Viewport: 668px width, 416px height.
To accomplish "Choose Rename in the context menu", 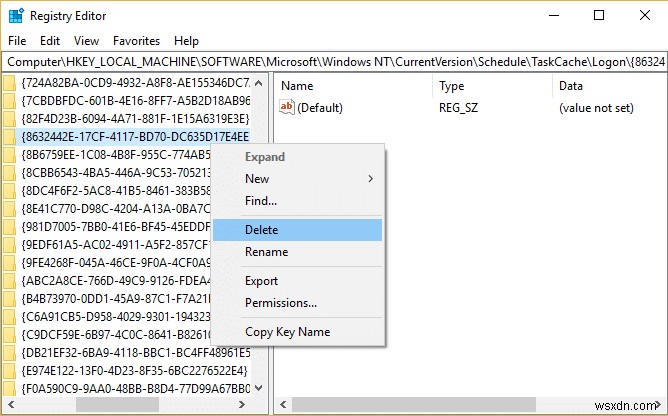I will point(298,252).
